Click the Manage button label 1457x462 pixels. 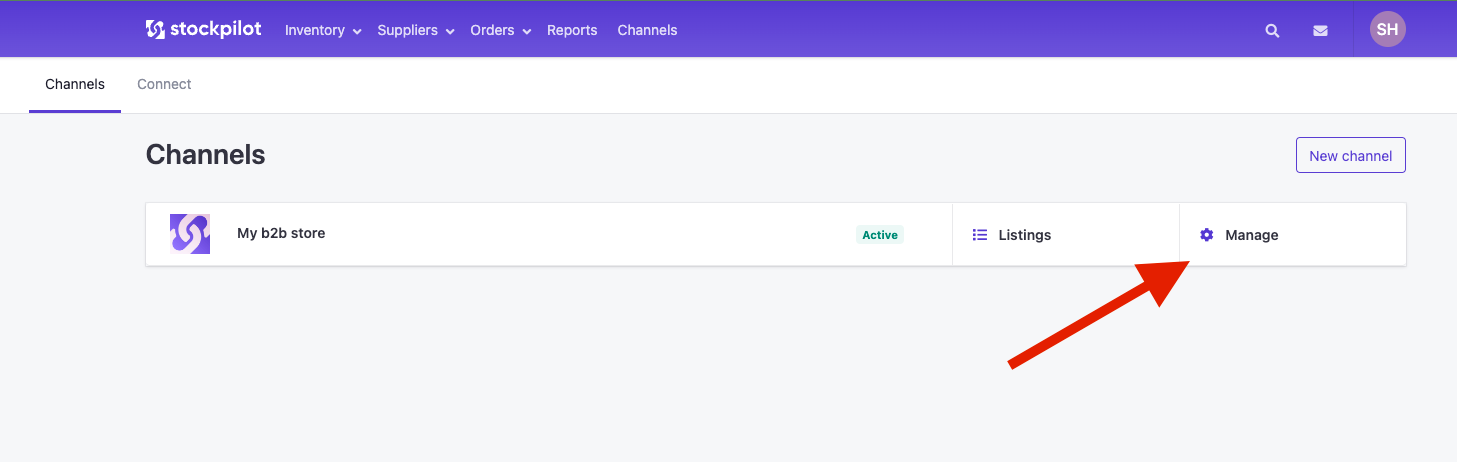coord(1252,235)
